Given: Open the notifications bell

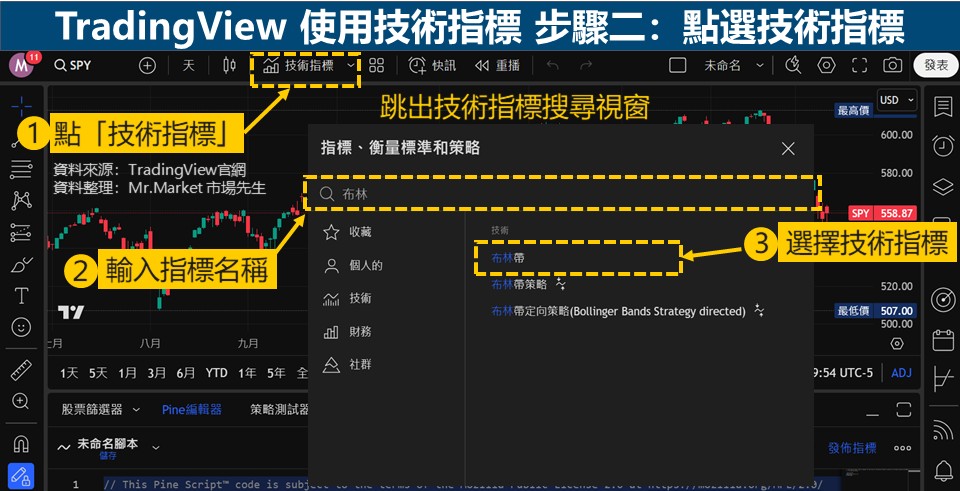Looking at the screenshot, I should tap(942, 472).
